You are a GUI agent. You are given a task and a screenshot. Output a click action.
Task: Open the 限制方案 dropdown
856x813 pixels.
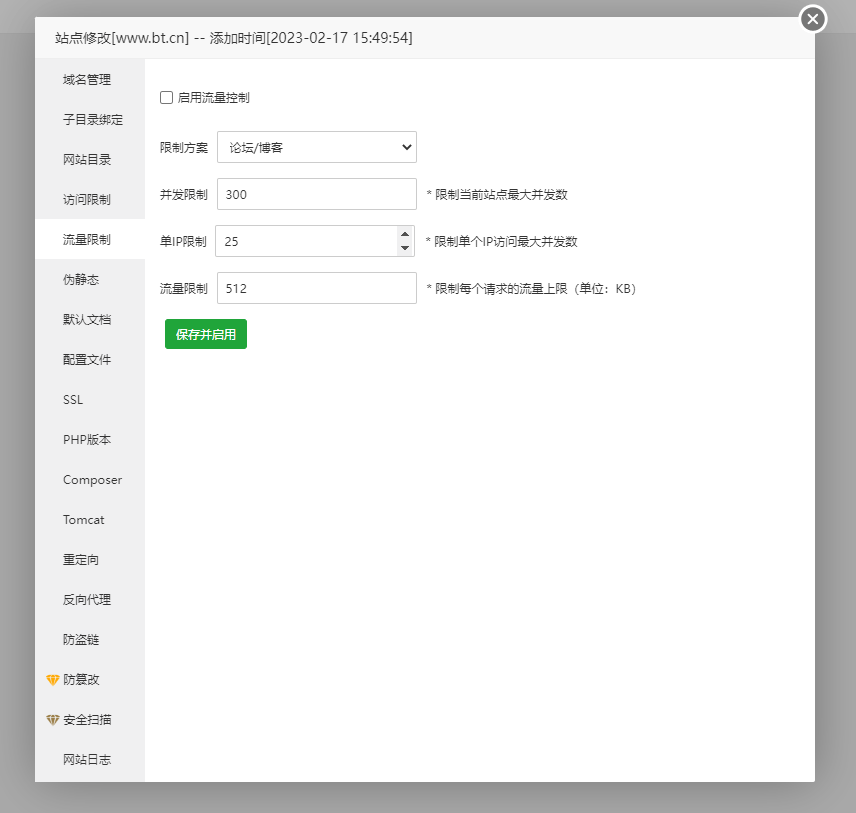(x=316, y=147)
